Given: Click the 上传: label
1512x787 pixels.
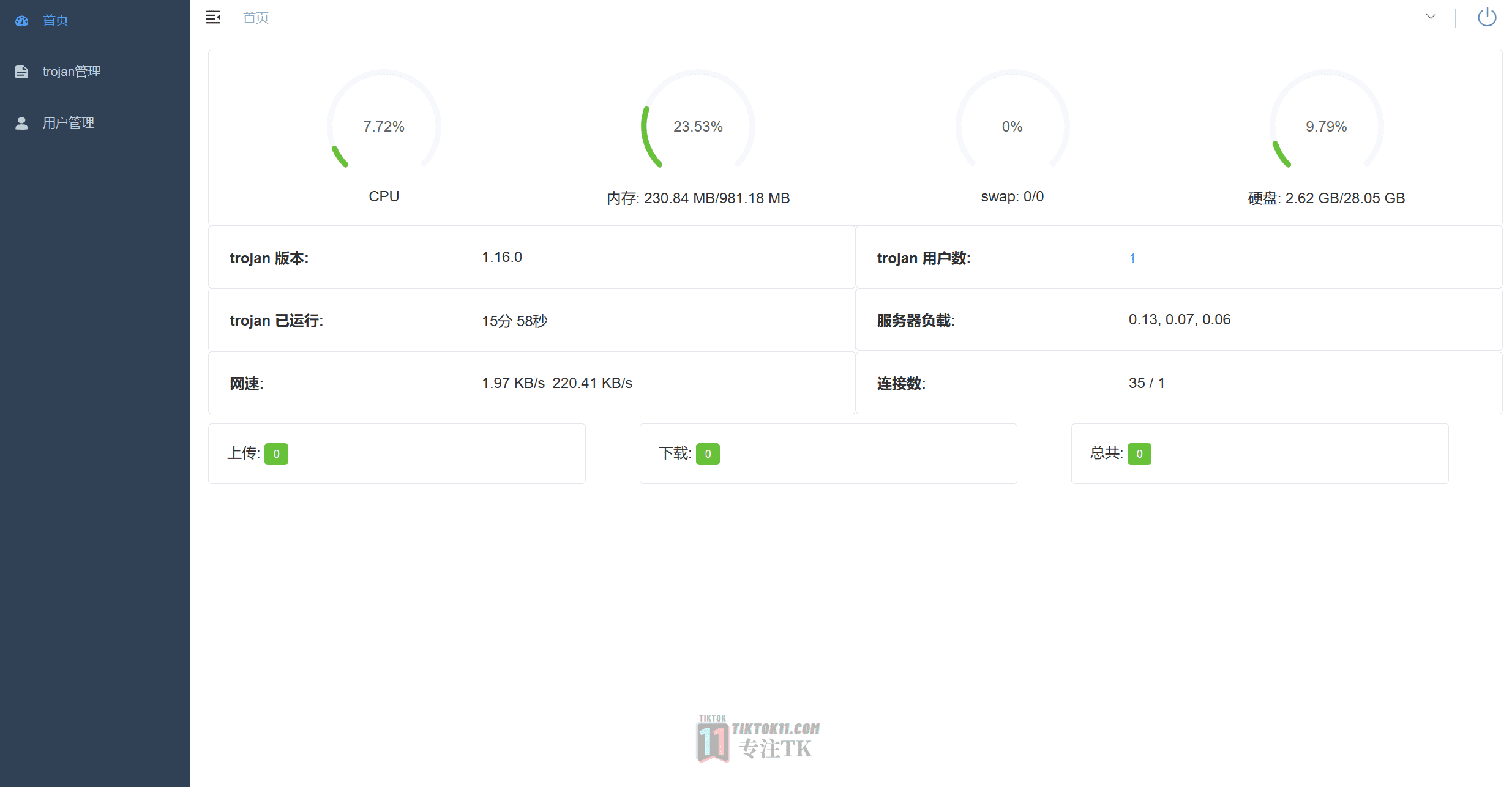Looking at the screenshot, I should (244, 453).
